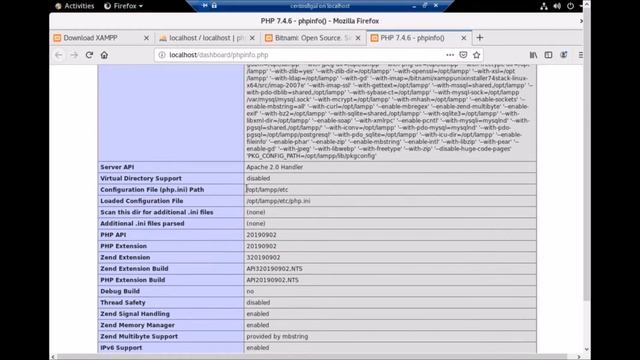Close the localhost phpMyAdmin tab

(252, 38)
